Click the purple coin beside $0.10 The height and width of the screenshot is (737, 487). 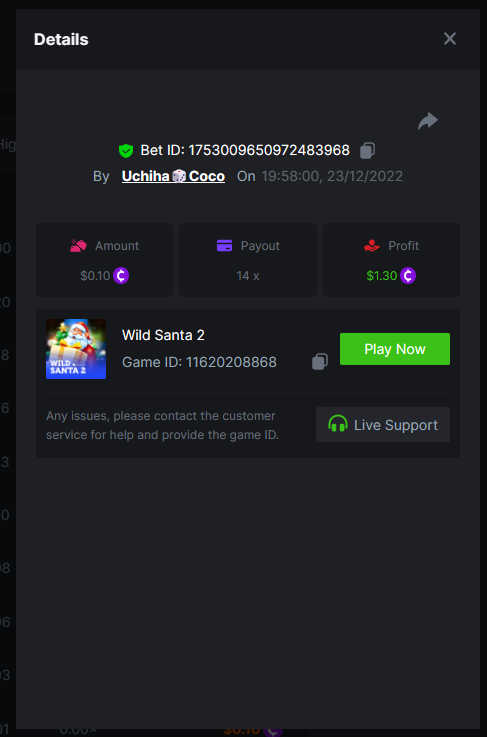121,275
